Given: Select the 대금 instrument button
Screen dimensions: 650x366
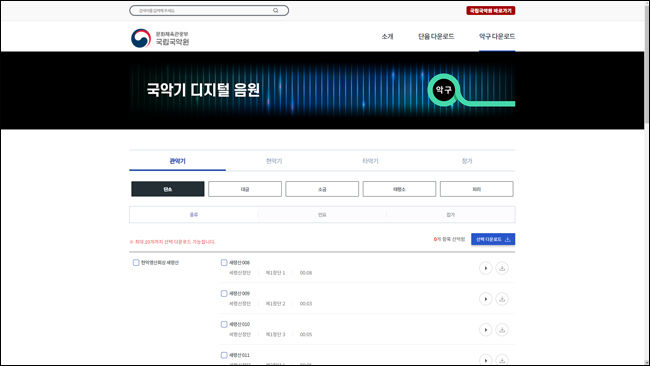Looking at the screenshot, I should pyautogui.click(x=245, y=189).
